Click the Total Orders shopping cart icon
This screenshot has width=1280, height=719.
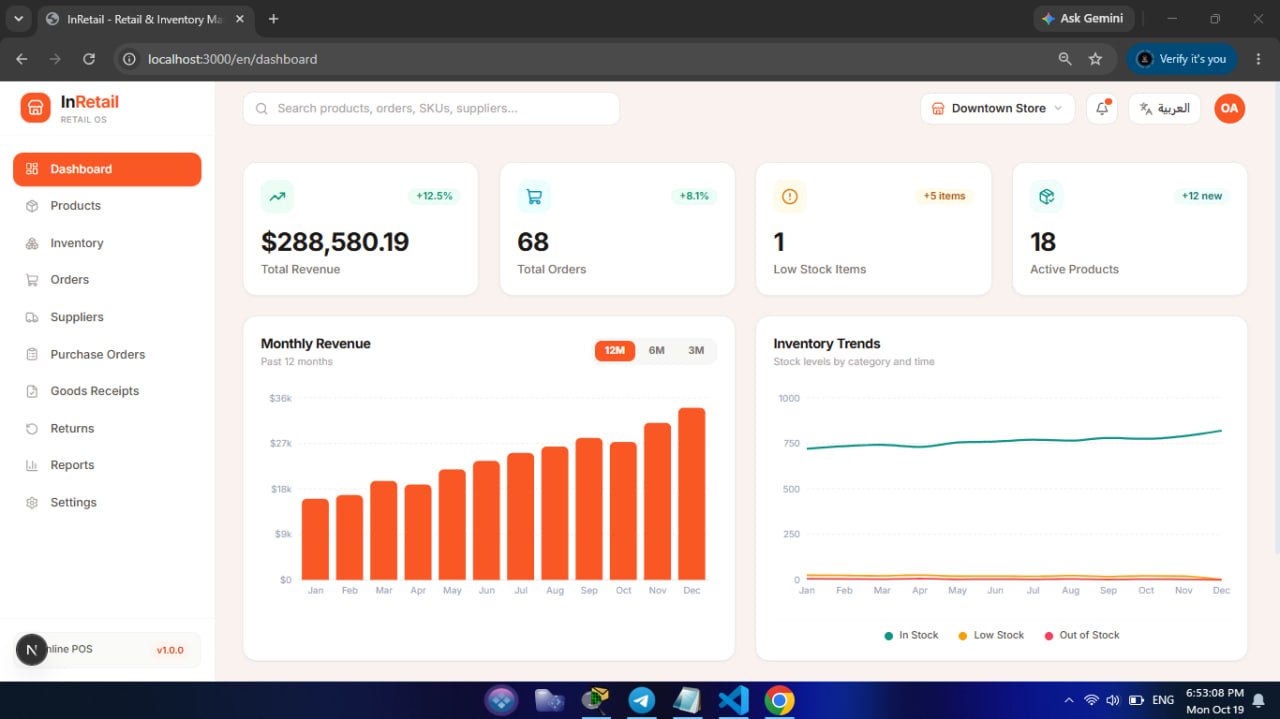tap(534, 197)
